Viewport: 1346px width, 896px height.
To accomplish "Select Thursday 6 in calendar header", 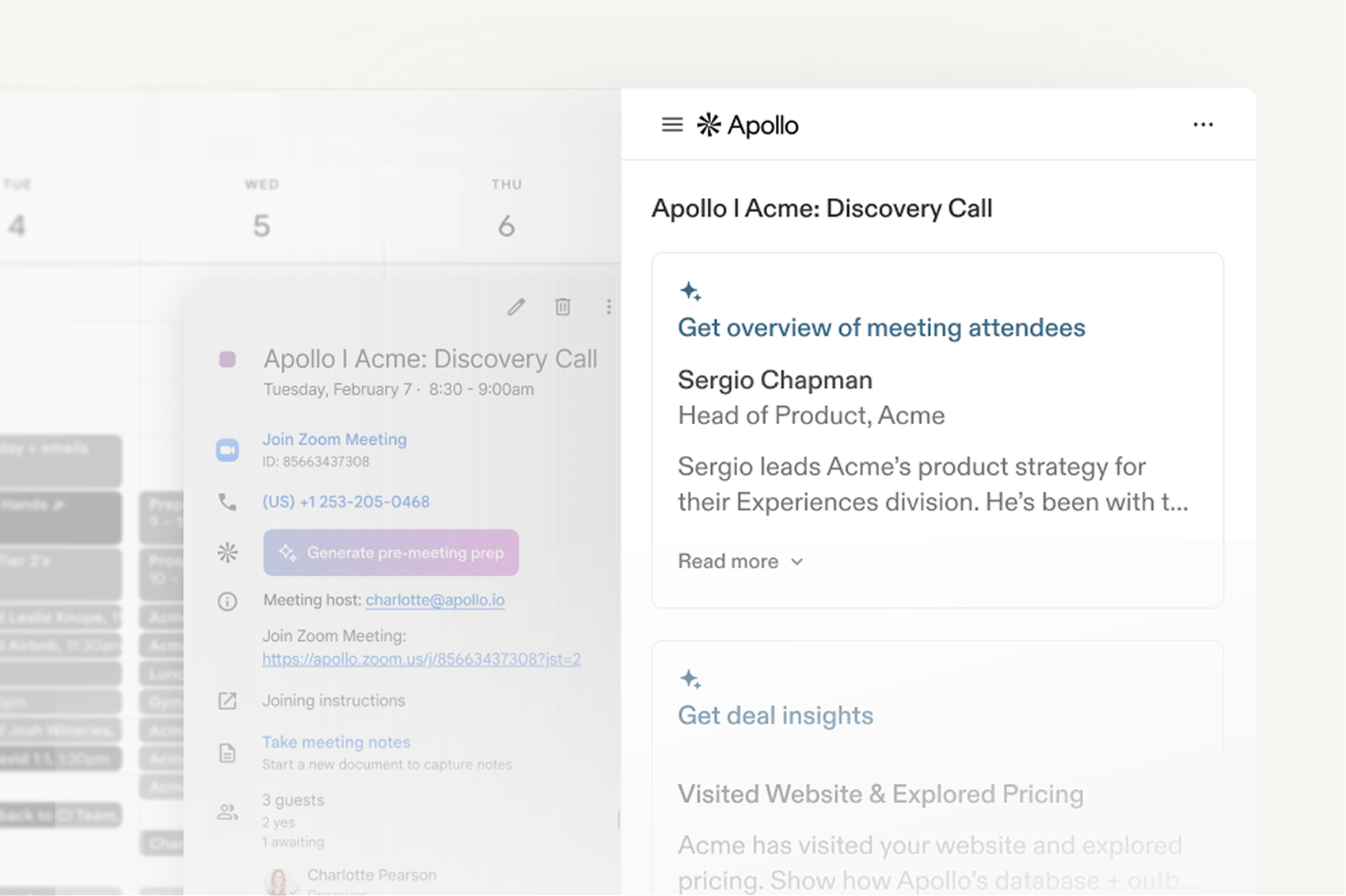I will pos(506,226).
